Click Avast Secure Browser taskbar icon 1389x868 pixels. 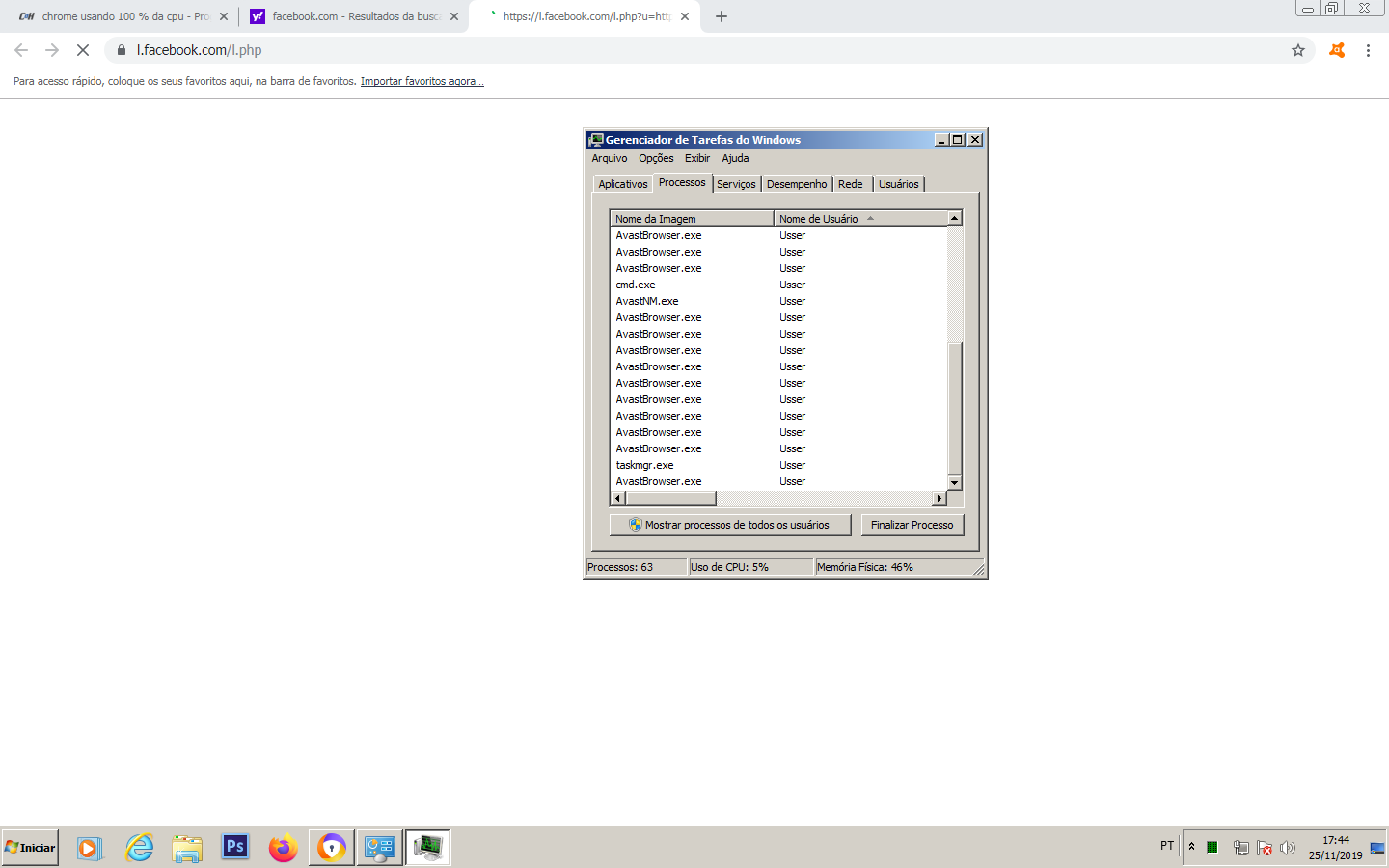332,848
